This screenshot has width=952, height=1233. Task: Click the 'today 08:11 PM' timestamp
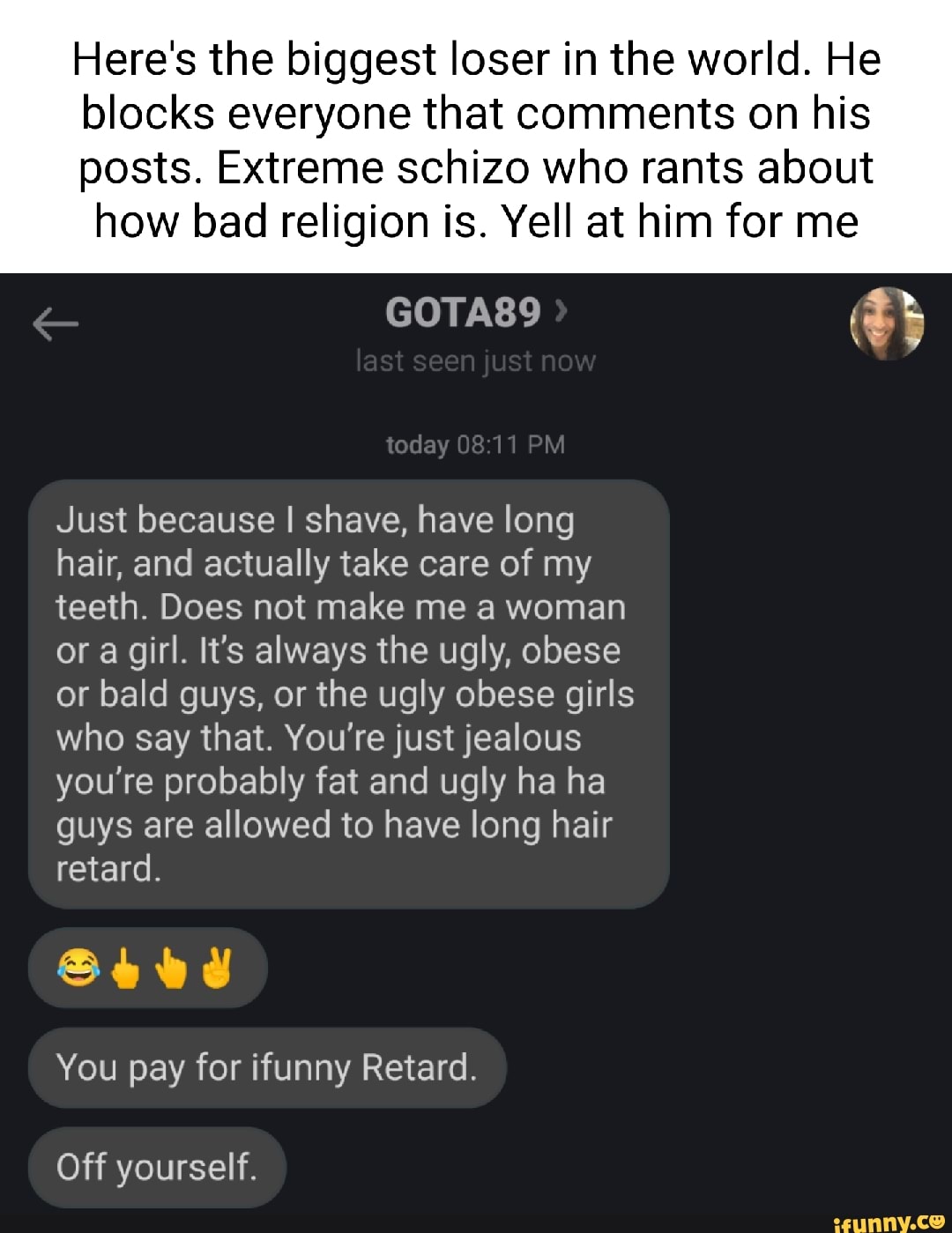[475, 444]
